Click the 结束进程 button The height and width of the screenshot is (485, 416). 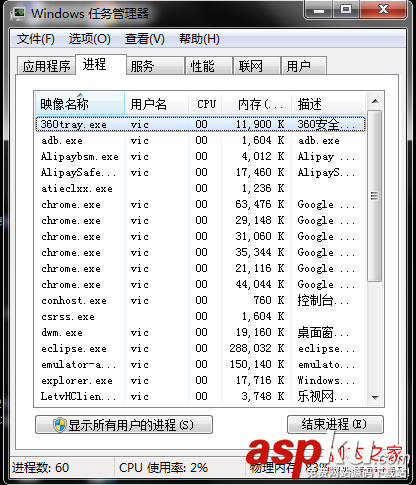335,424
